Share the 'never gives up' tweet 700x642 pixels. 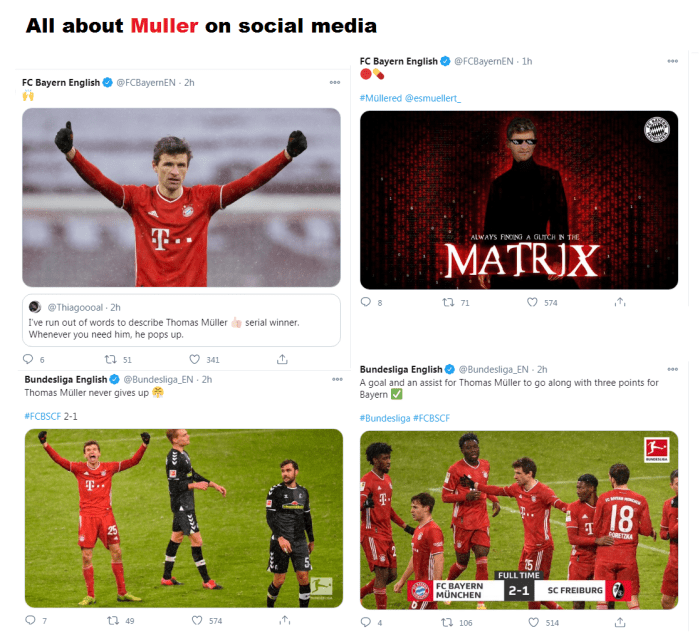click(285, 620)
